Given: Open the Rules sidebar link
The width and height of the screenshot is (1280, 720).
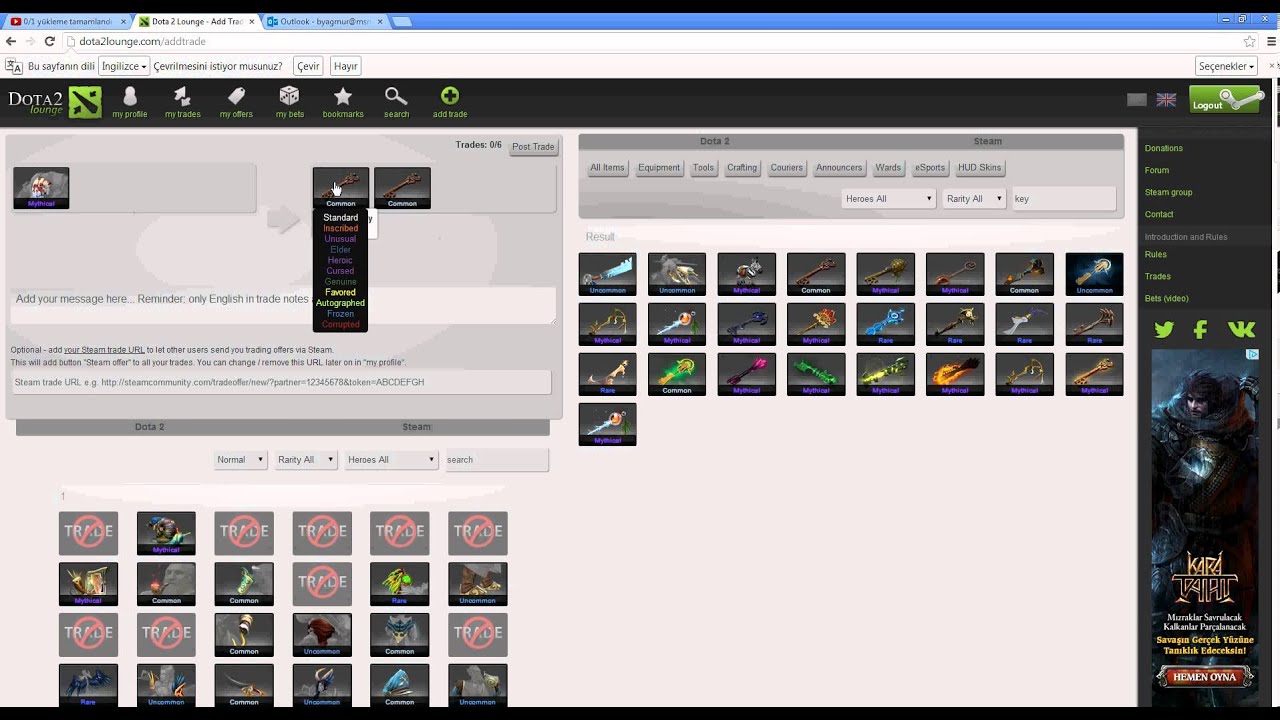Looking at the screenshot, I should click(1156, 254).
